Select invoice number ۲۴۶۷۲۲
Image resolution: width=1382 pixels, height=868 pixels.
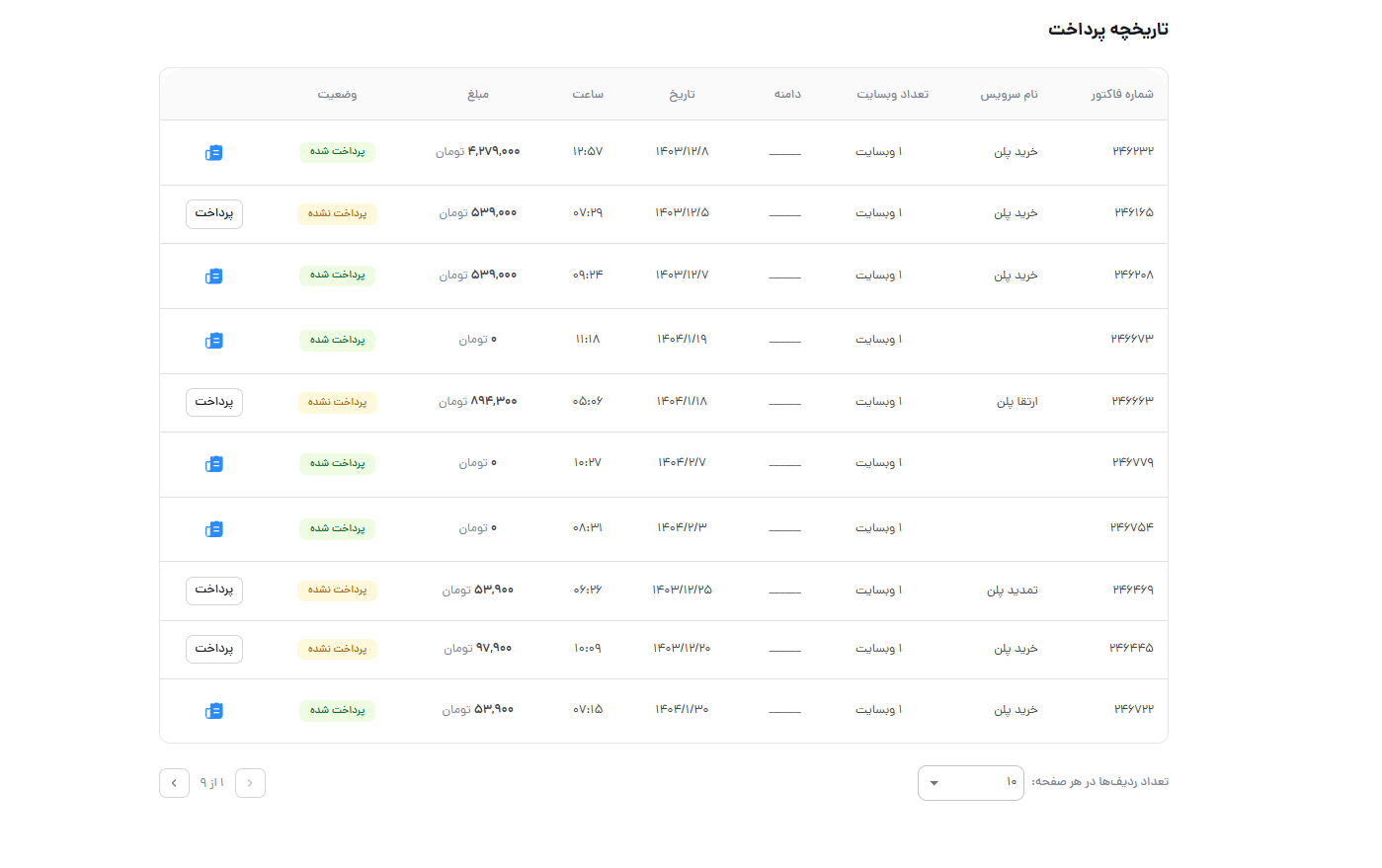coord(1134,709)
